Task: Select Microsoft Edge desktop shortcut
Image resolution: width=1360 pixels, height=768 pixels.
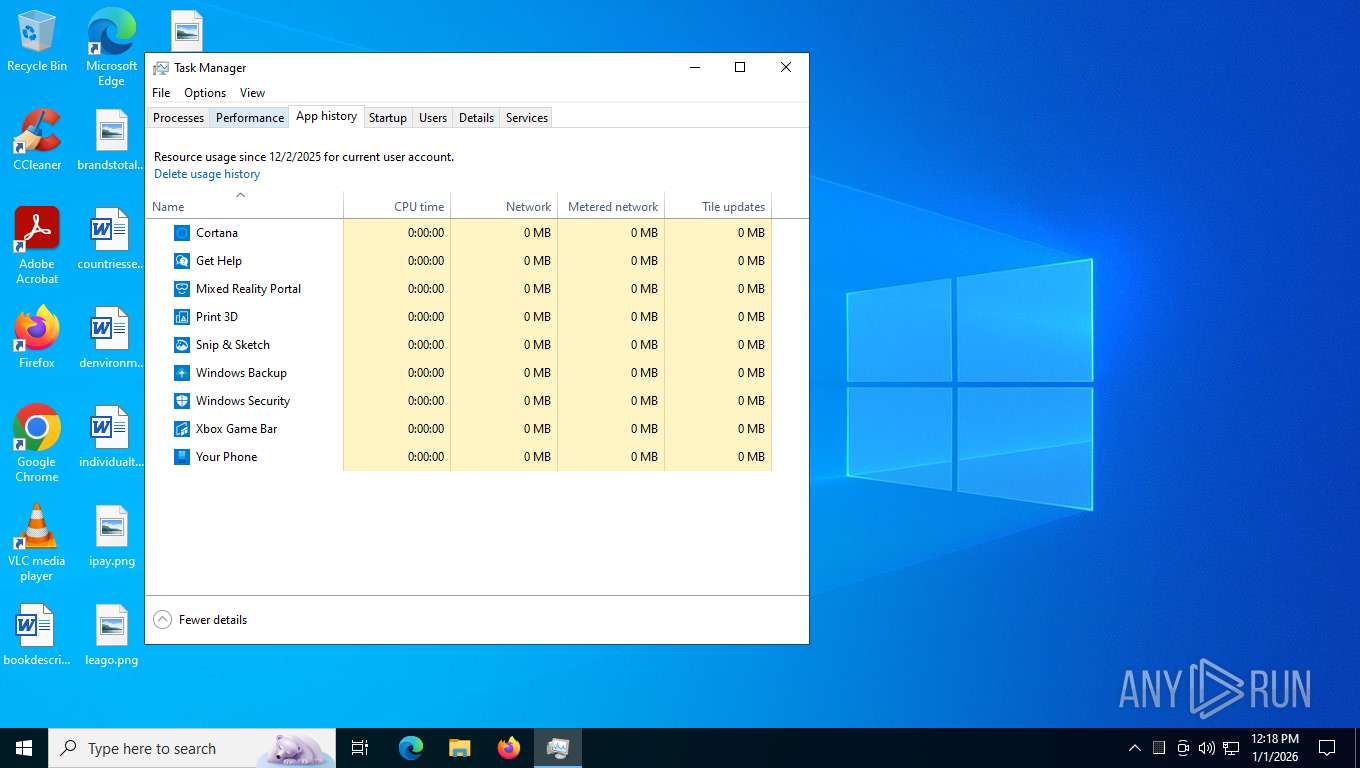Action: pos(111,47)
